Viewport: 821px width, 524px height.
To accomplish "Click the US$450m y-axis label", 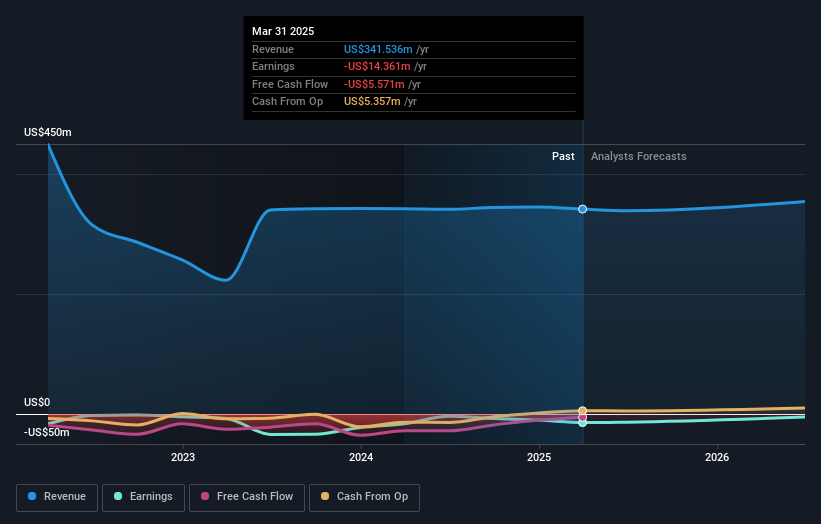I will pyautogui.click(x=48, y=132).
